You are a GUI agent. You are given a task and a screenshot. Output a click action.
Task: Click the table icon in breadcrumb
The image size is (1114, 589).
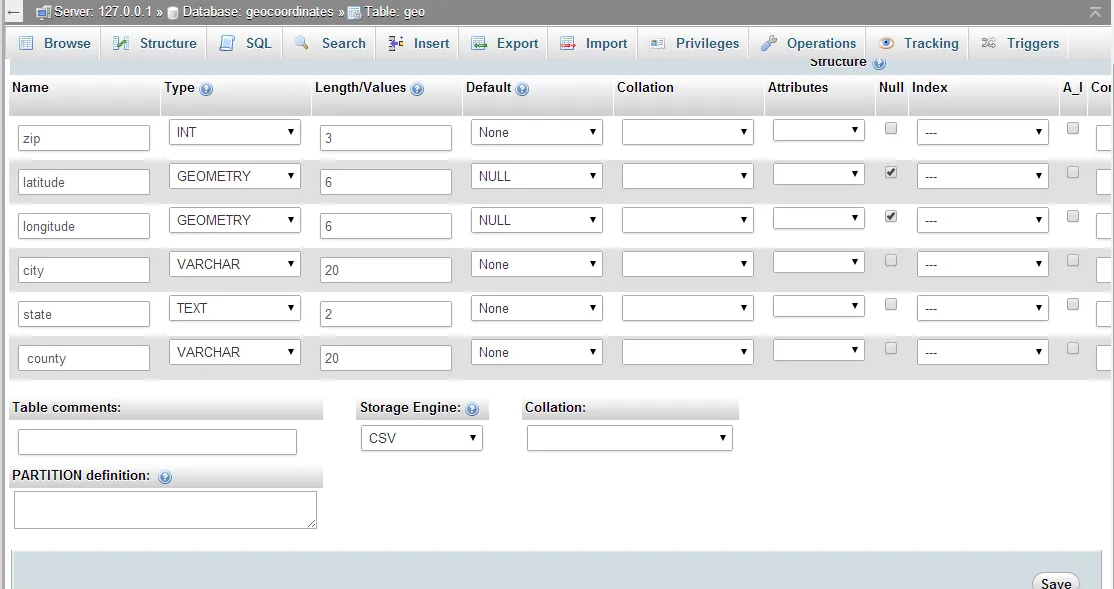point(354,13)
